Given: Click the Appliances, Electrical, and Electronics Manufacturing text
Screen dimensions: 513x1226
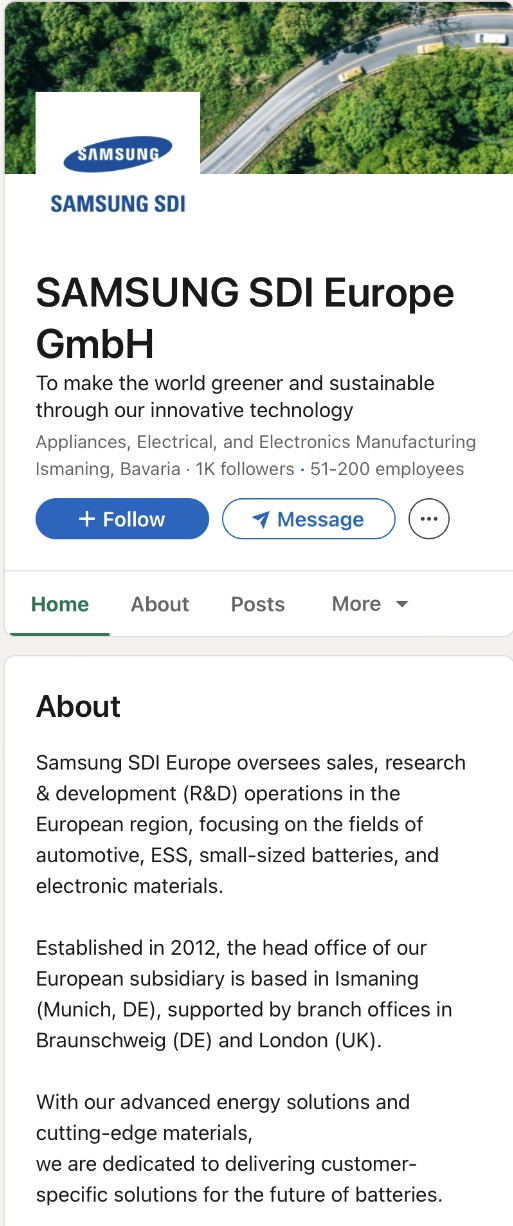Looking at the screenshot, I should point(256,442).
